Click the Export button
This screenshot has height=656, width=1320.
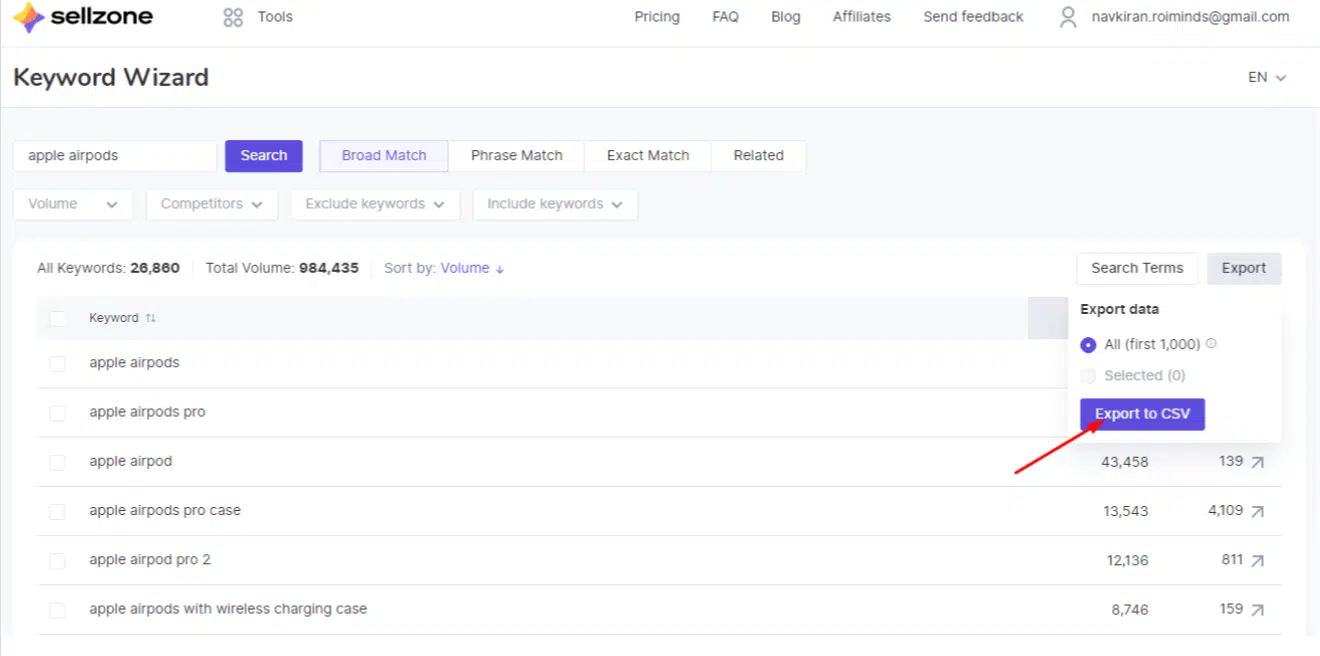pos(1244,268)
